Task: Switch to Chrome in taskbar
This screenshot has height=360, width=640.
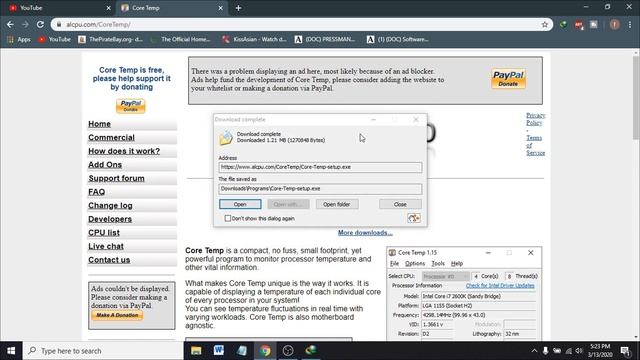Action: coord(265,351)
